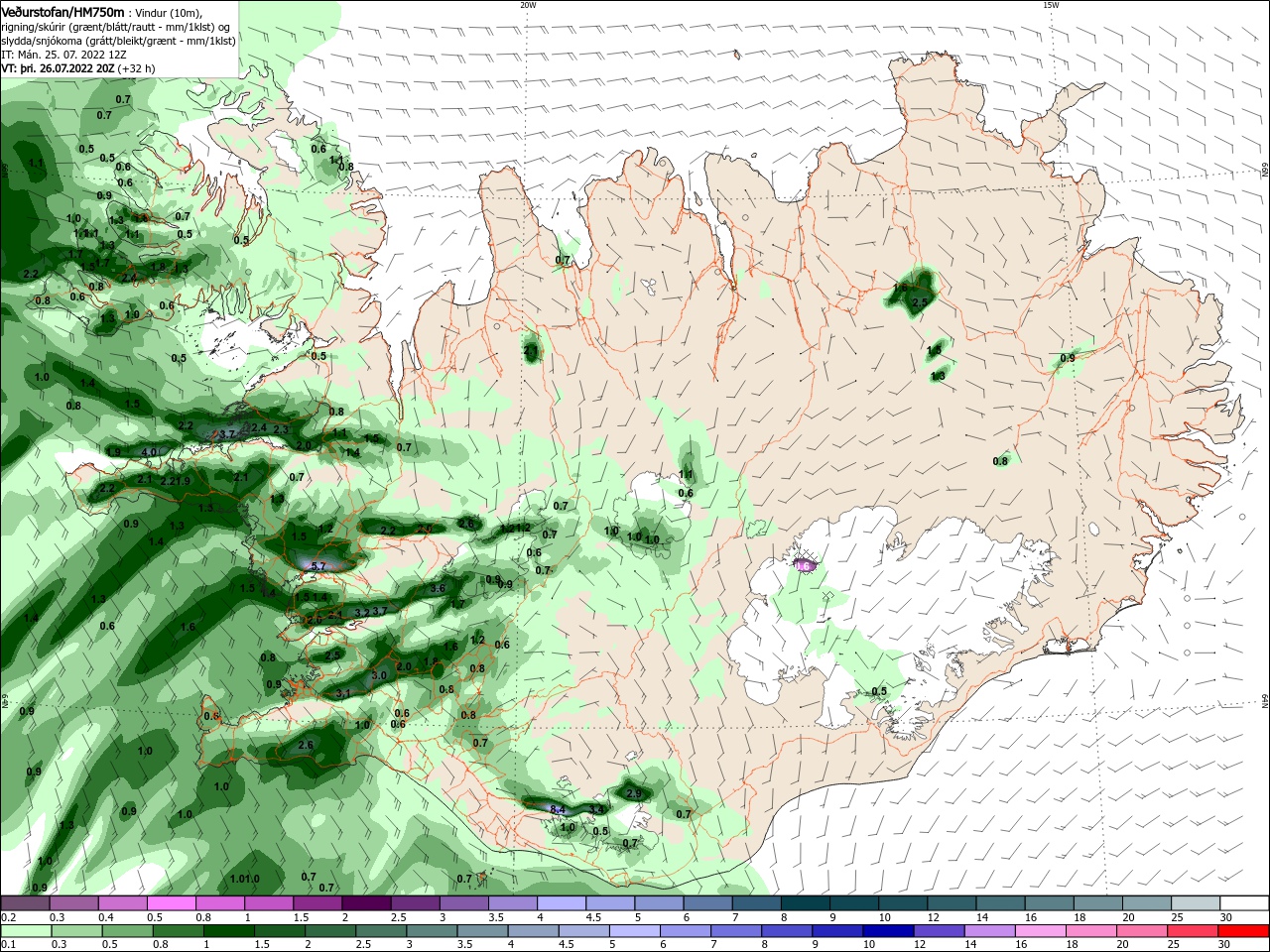Pick upper legend white swatch after 30
Image resolution: width=1270 pixels, height=952 pixels.
(1245, 903)
